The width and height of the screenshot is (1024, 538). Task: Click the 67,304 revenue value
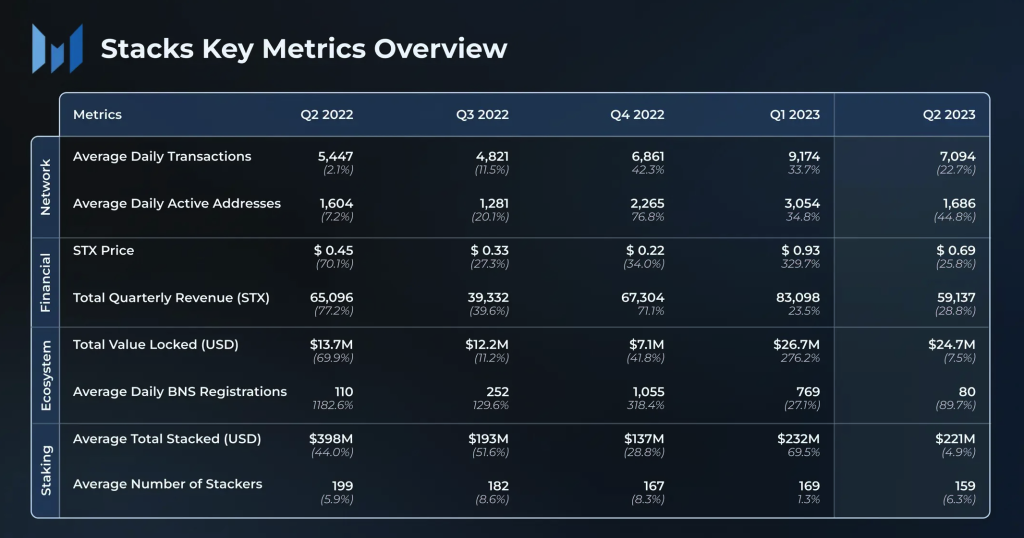point(643,298)
